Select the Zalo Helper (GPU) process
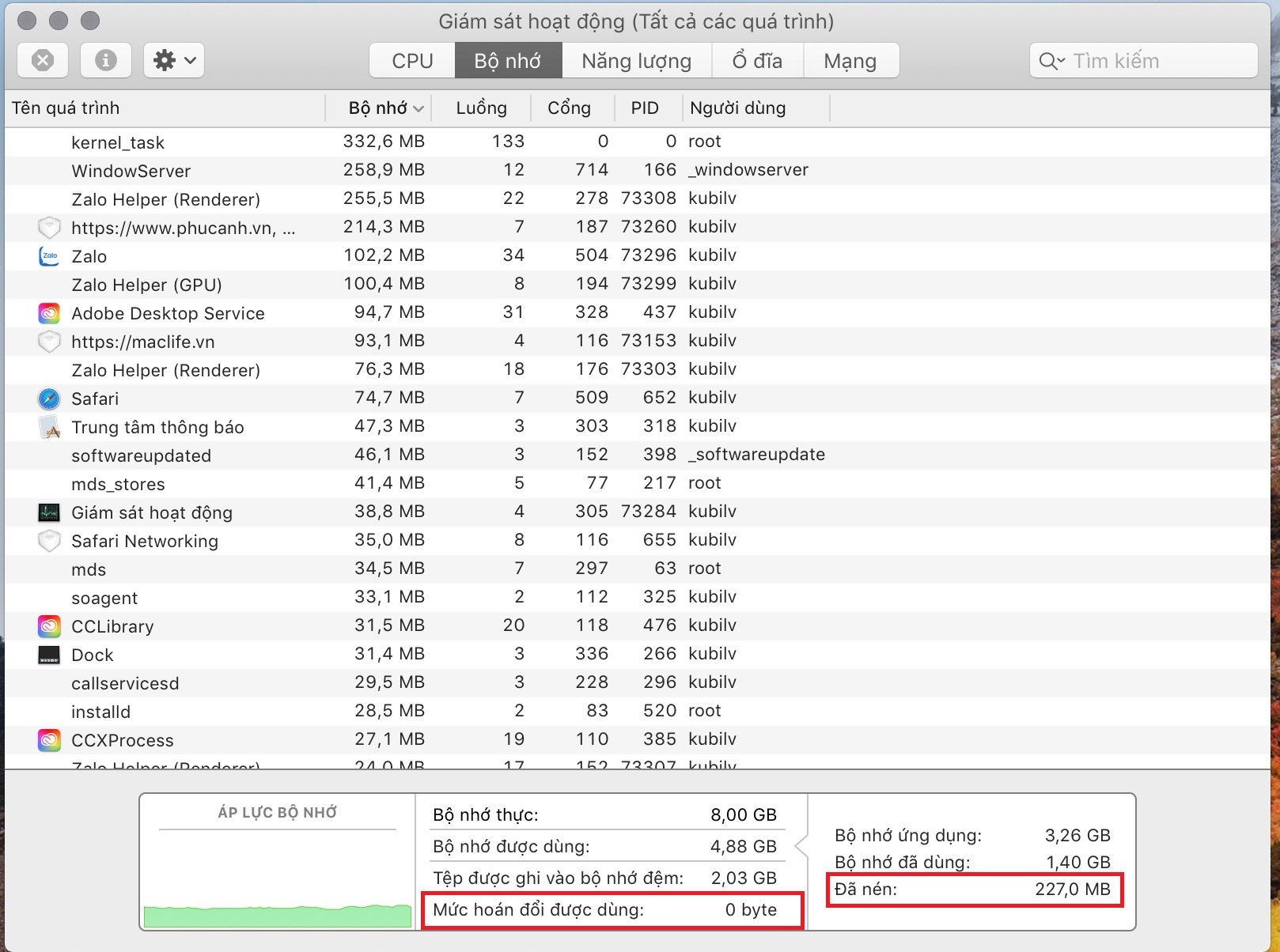The height and width of the screenshot is (952, 1280). 637,285
